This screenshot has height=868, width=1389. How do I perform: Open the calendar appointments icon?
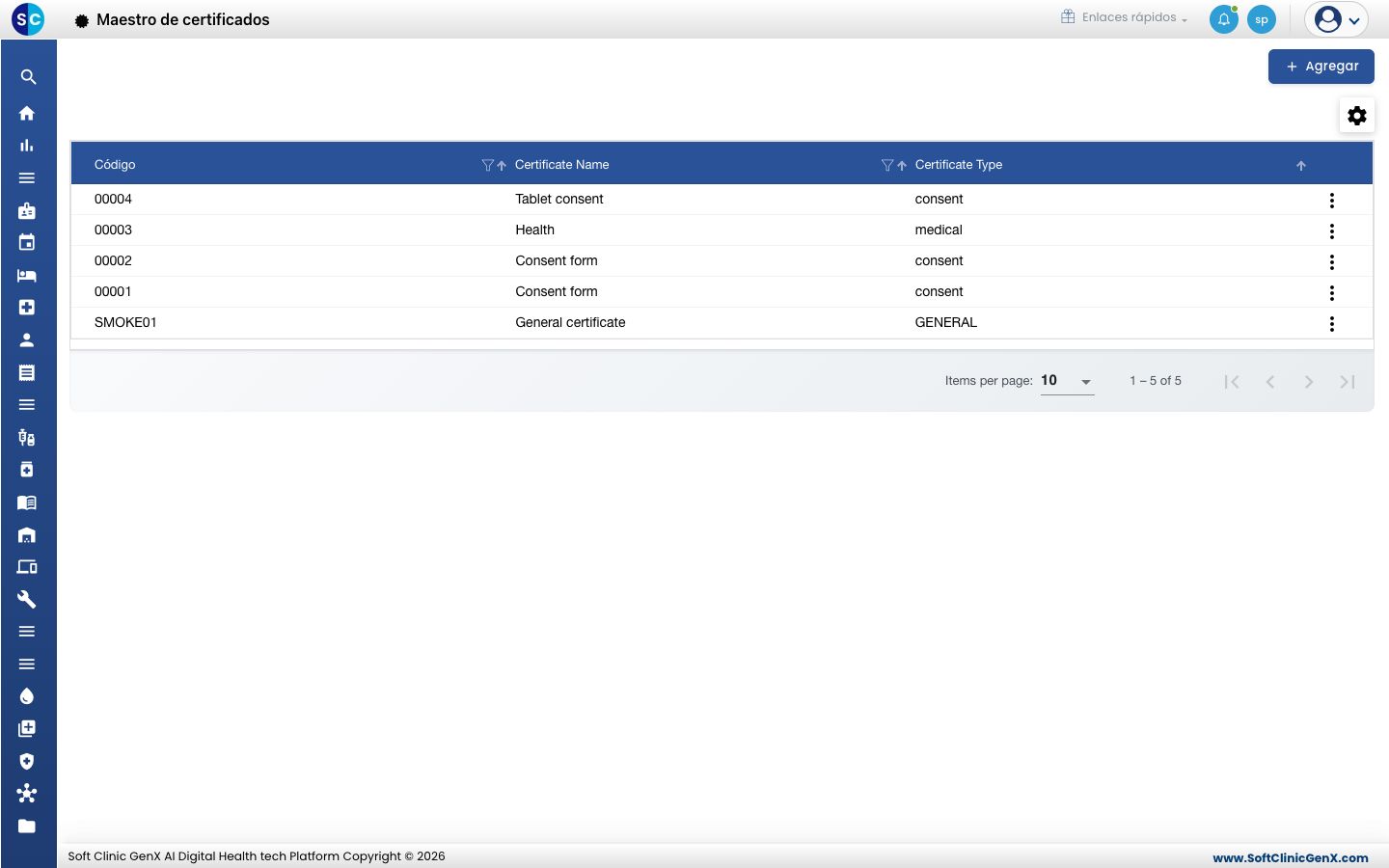click(27, 242)
